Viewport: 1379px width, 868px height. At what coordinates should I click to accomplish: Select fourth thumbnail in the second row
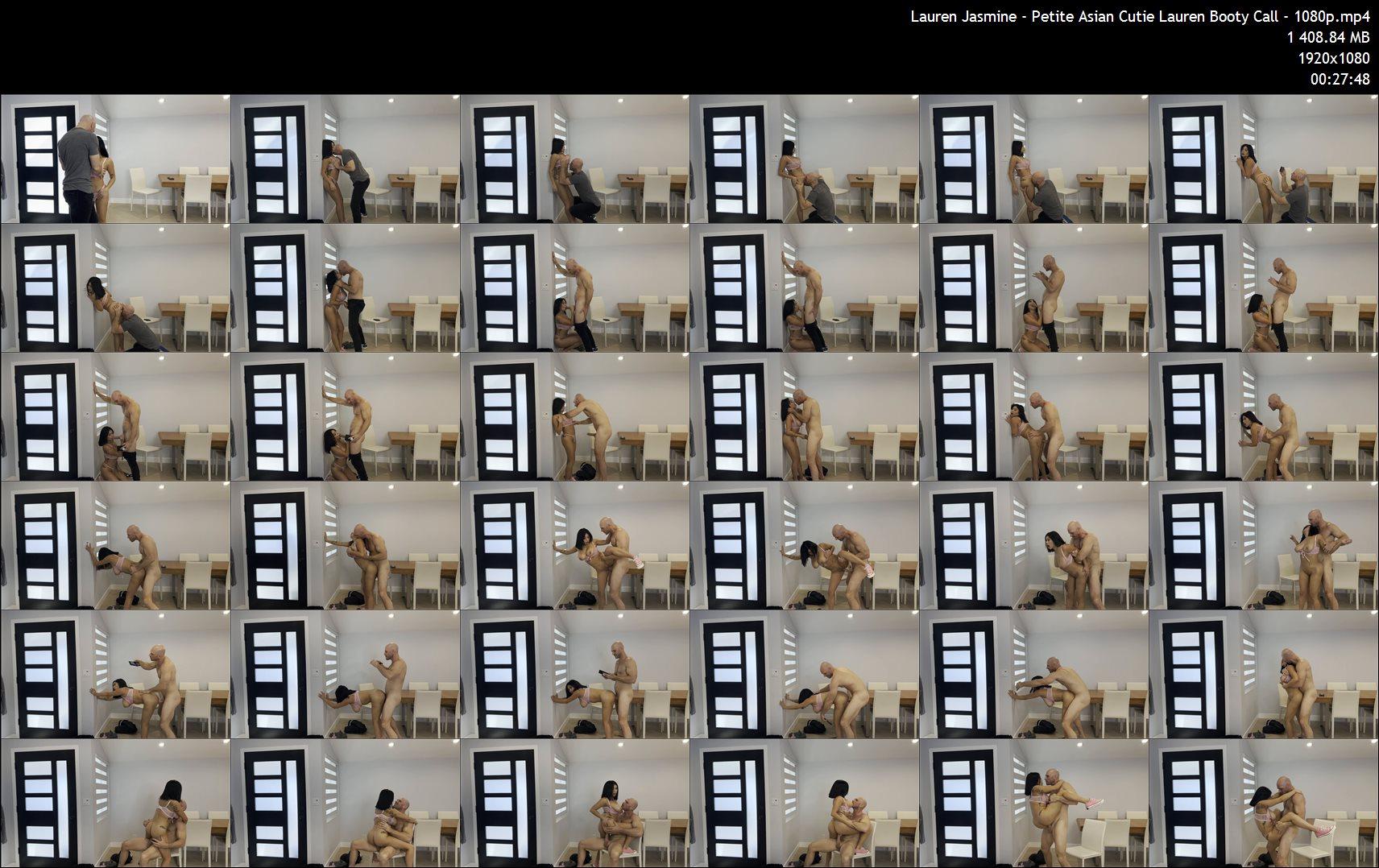804,287
